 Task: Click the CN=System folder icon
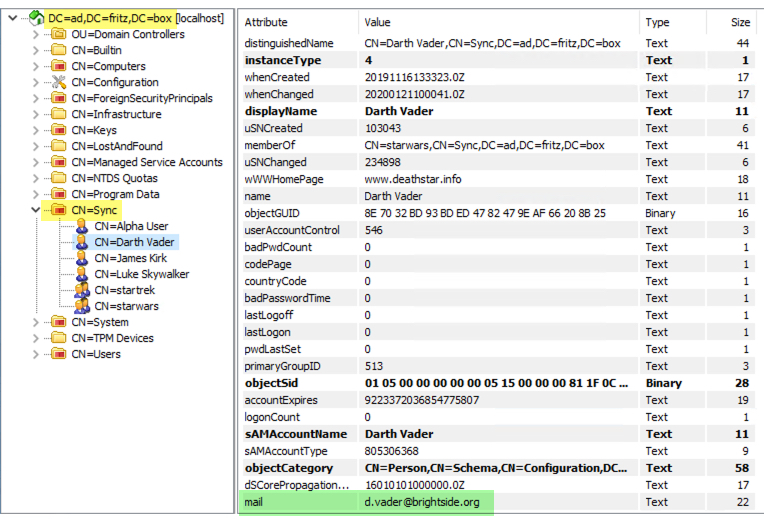coord(58,322)
